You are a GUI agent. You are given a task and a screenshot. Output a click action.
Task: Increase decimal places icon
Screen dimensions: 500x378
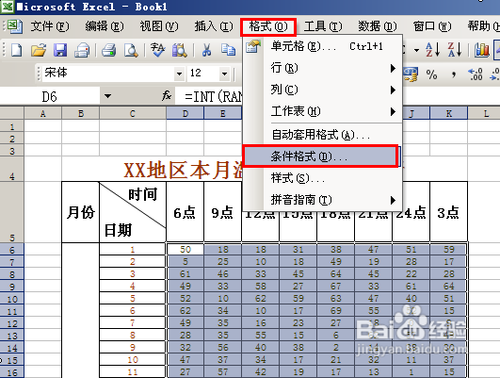[x=475, y=74]
